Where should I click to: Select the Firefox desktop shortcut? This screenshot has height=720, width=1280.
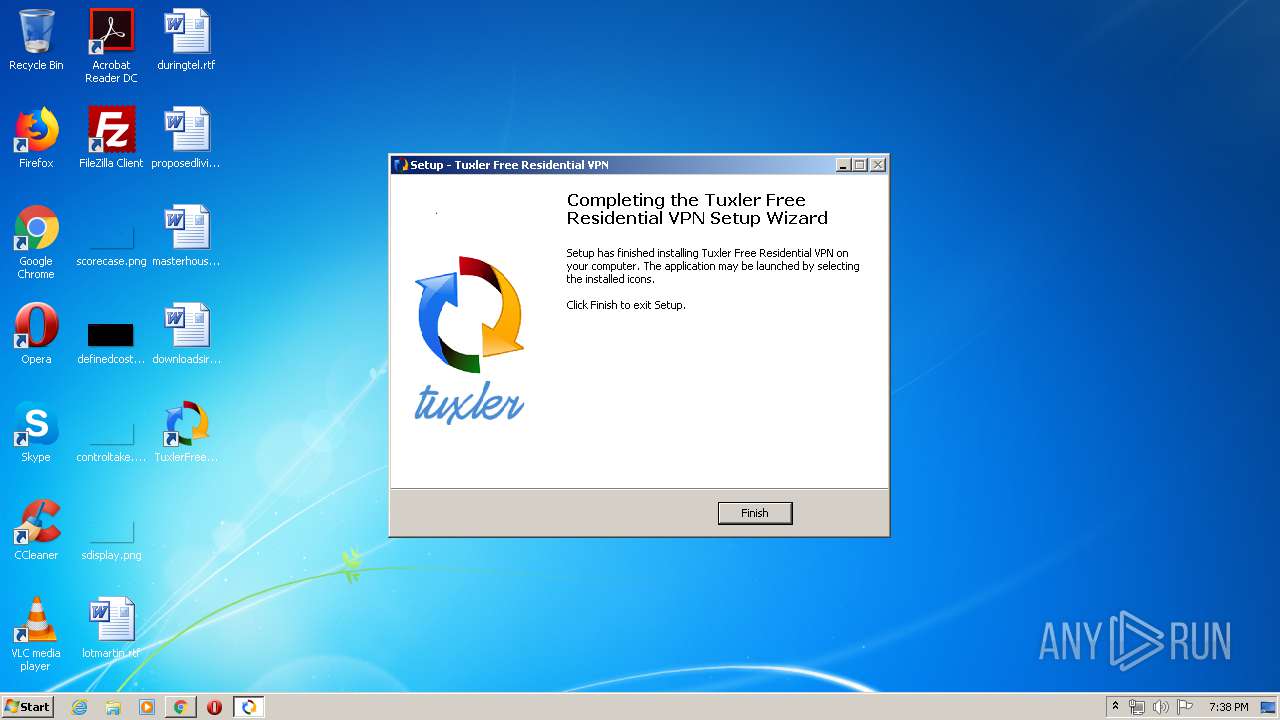click(36, 138)
